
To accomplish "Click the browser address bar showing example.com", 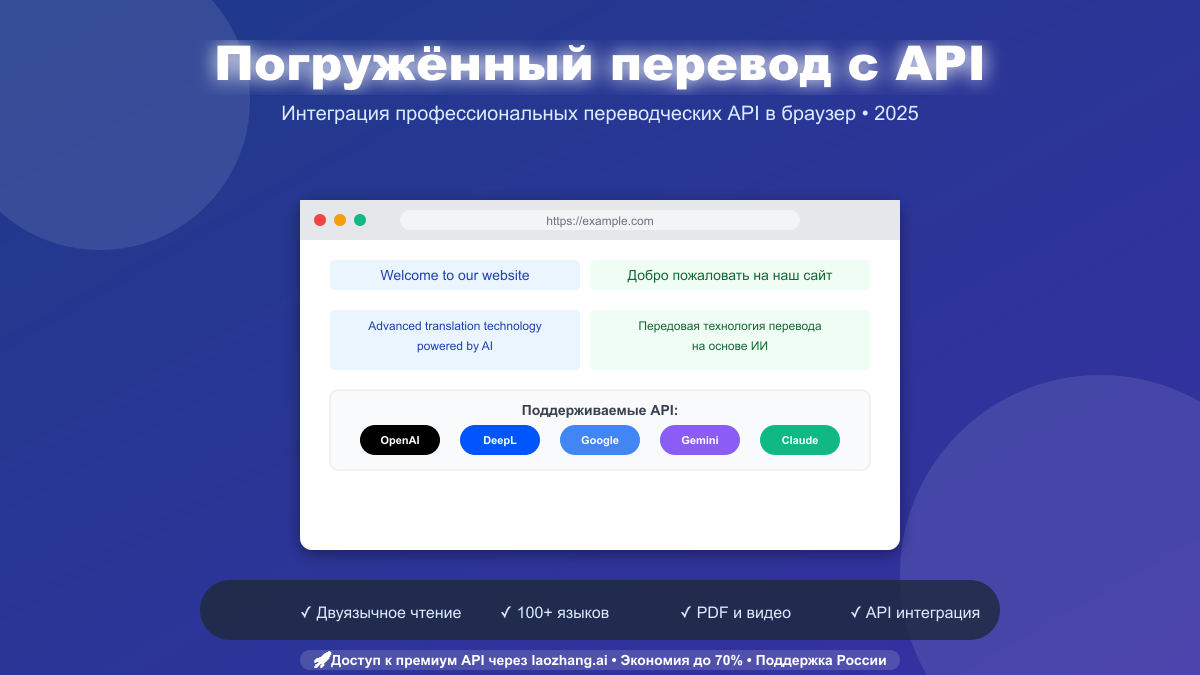I will (x=600, y=220).
